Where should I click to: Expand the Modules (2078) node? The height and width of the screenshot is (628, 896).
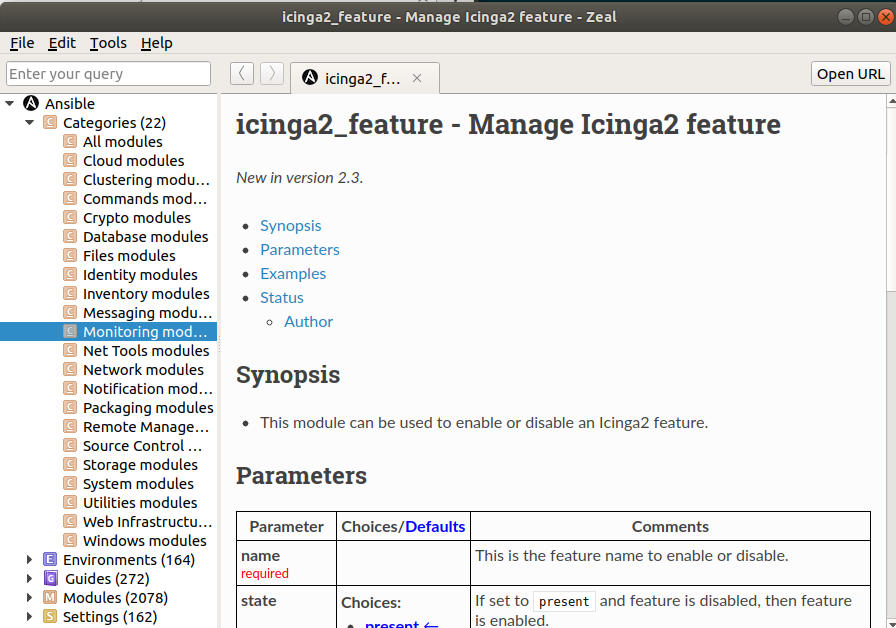coord(30,597)
